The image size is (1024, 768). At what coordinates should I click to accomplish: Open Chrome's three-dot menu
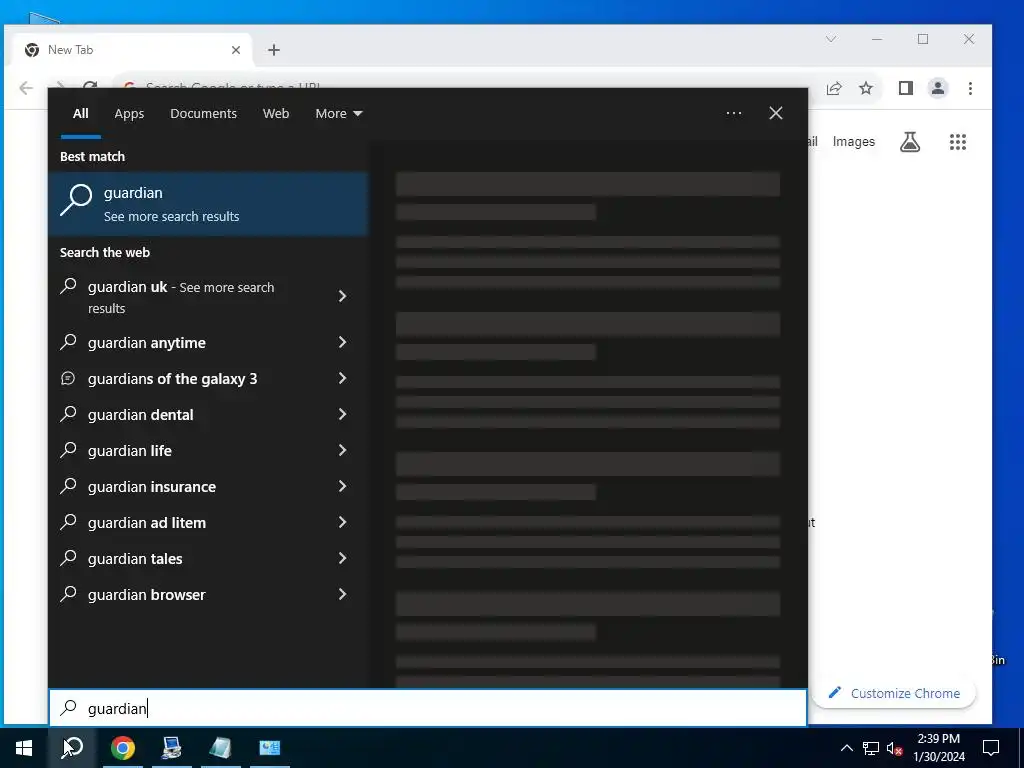tap(970, 88)
